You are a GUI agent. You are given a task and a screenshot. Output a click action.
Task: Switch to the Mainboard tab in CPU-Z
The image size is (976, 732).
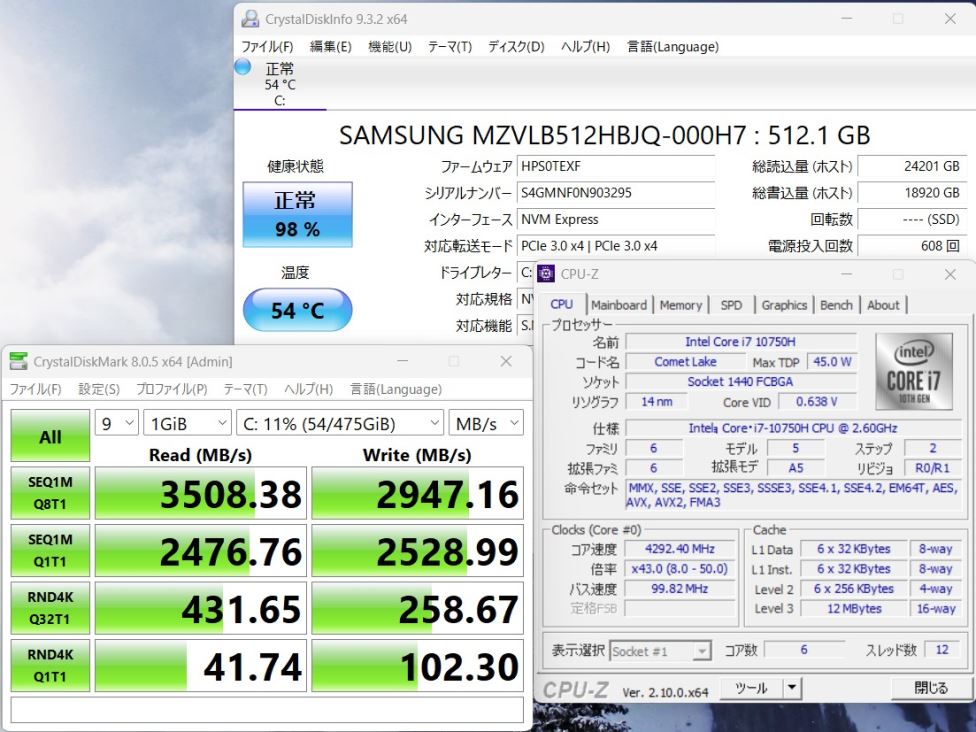[x=619, y=305]
